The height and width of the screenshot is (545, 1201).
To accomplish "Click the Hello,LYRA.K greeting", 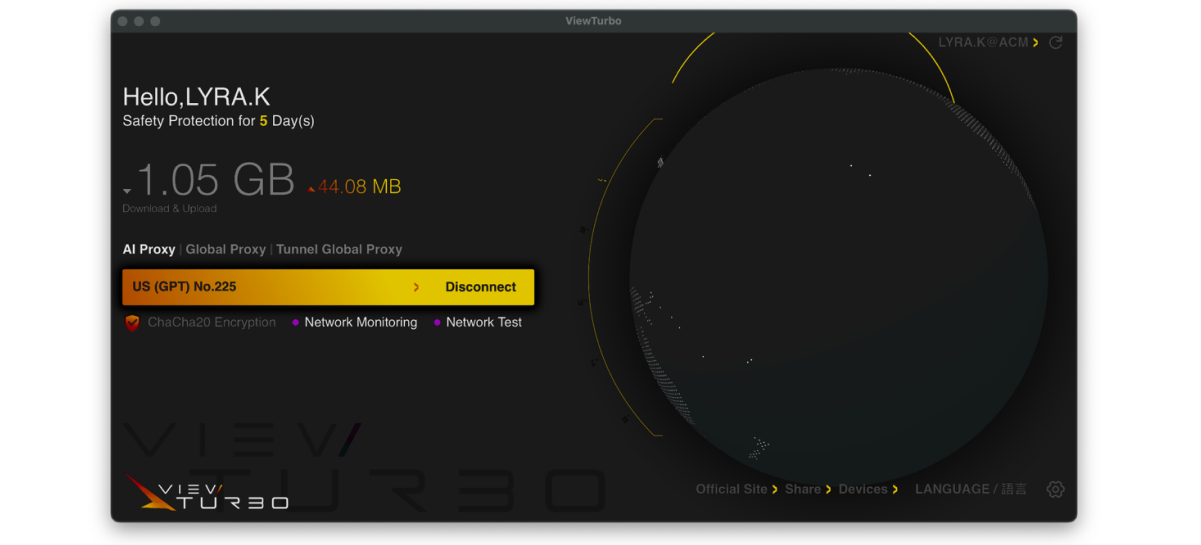I will 196,97.
